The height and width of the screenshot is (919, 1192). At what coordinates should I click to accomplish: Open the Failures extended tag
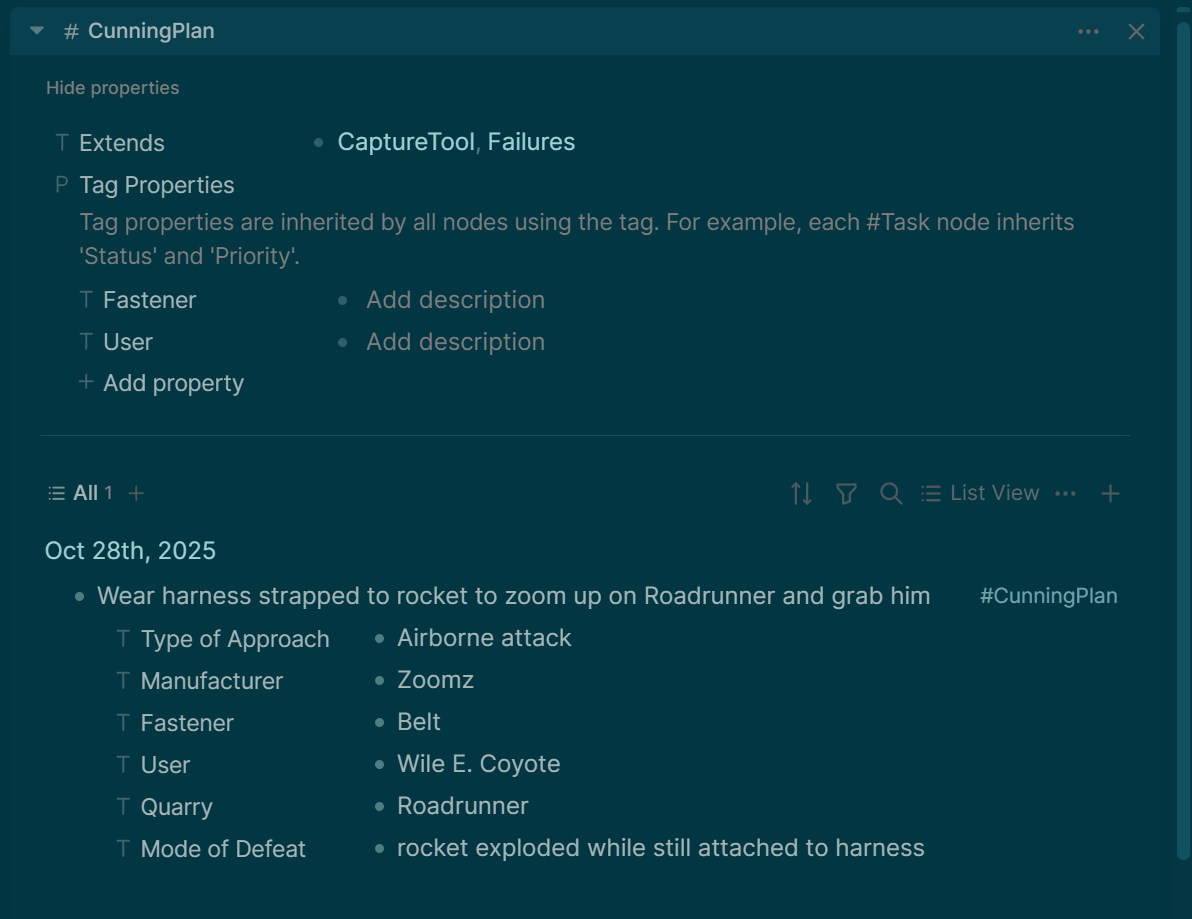pos(531,142)
